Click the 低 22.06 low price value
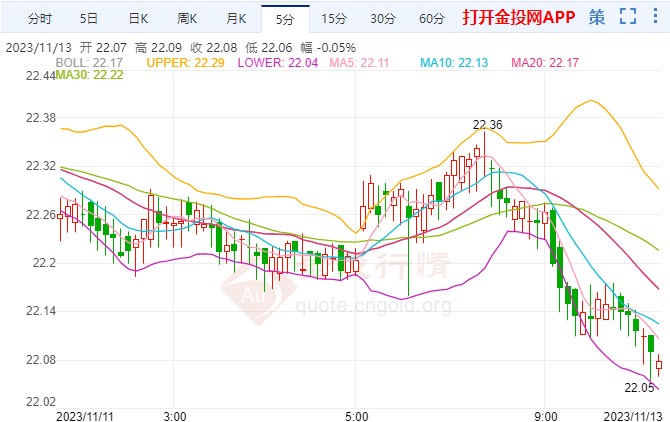Screen dimensions: 670x422 [x=269, y=47]
